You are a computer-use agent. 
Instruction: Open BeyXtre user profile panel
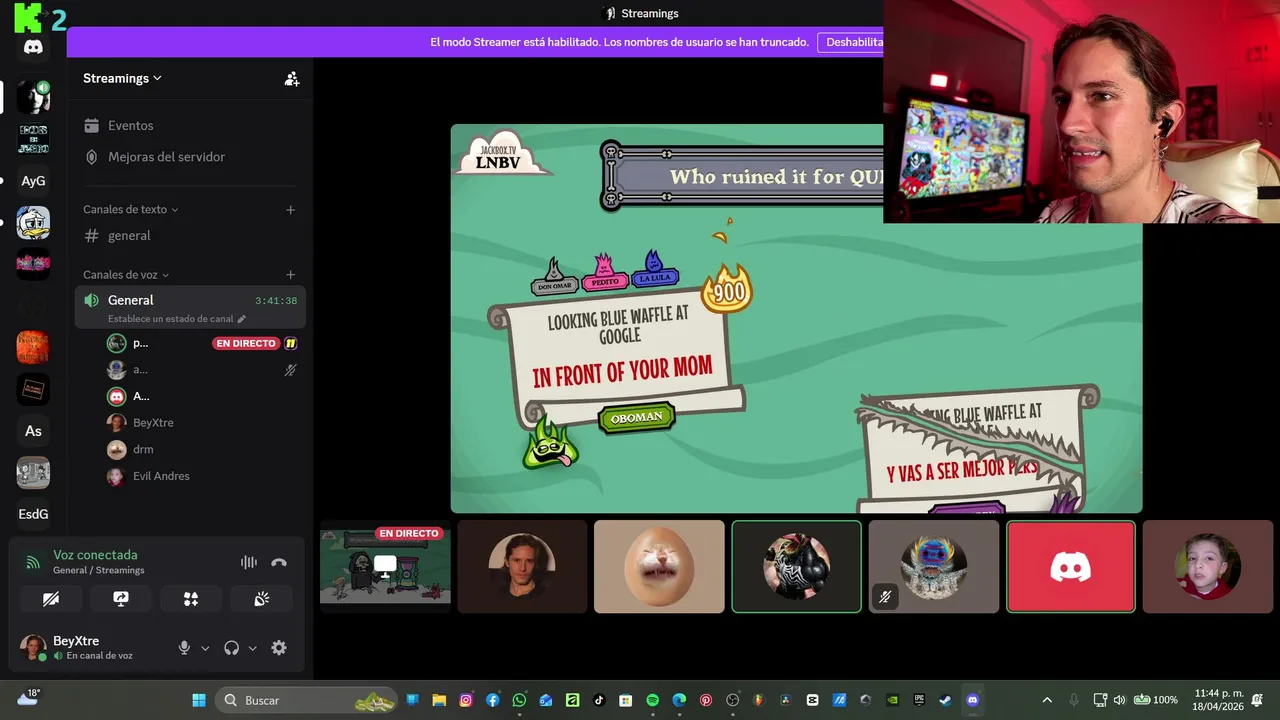click(94, 648)
